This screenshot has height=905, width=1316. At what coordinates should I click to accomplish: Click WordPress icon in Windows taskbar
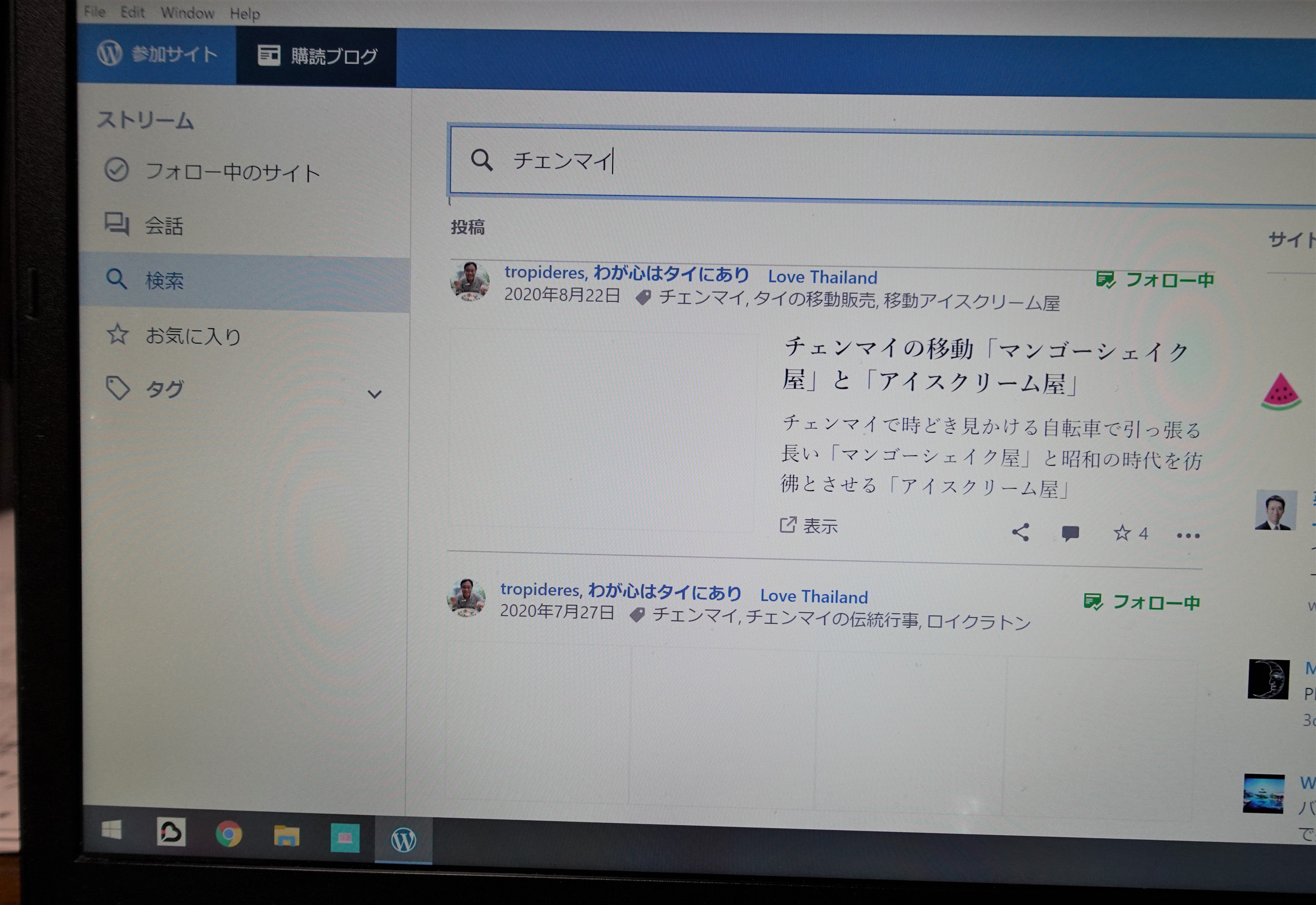pyautogui.click(x=403, y=839)
